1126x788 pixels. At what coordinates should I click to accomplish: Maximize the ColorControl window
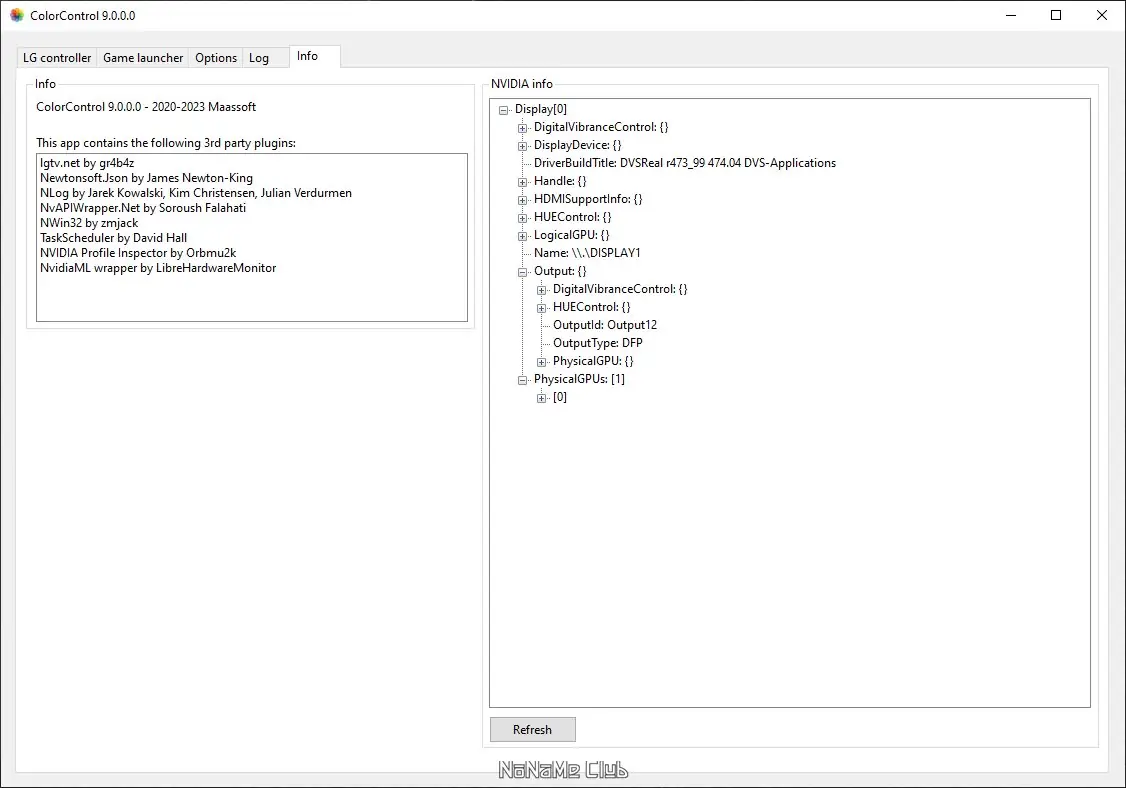click(x=1056, y=15)
